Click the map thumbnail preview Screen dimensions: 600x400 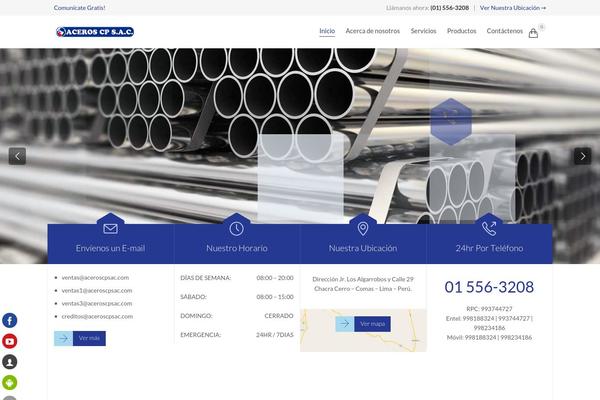[363, 330]
